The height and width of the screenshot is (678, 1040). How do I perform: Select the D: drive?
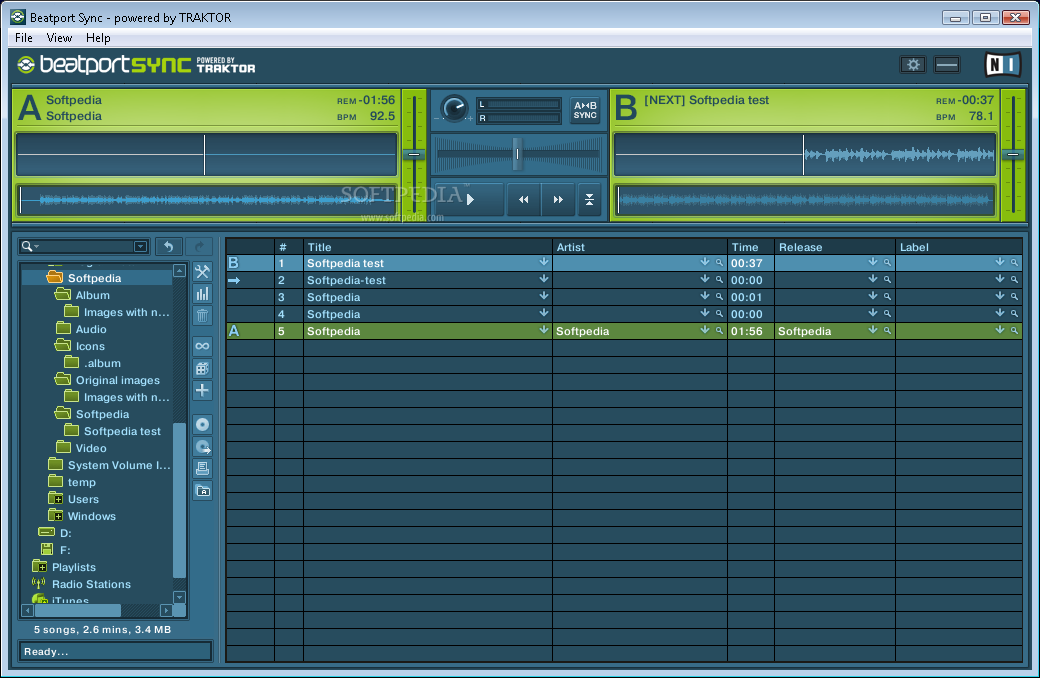[x=66, y=533]
